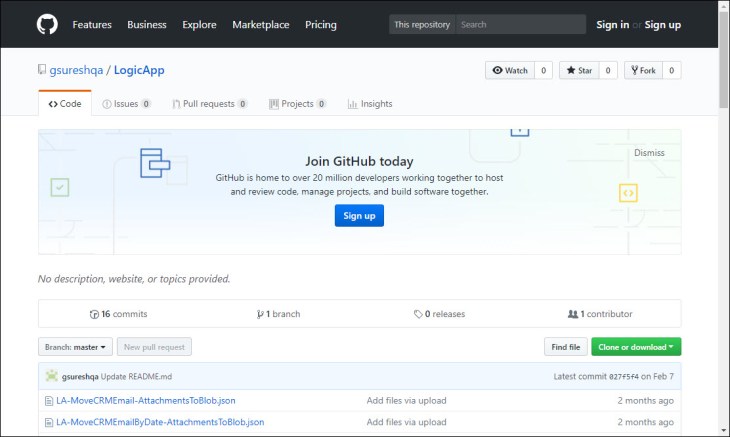View the 16 commits history
The height and width of the screenshot is (437, 730).
(118, 314)
